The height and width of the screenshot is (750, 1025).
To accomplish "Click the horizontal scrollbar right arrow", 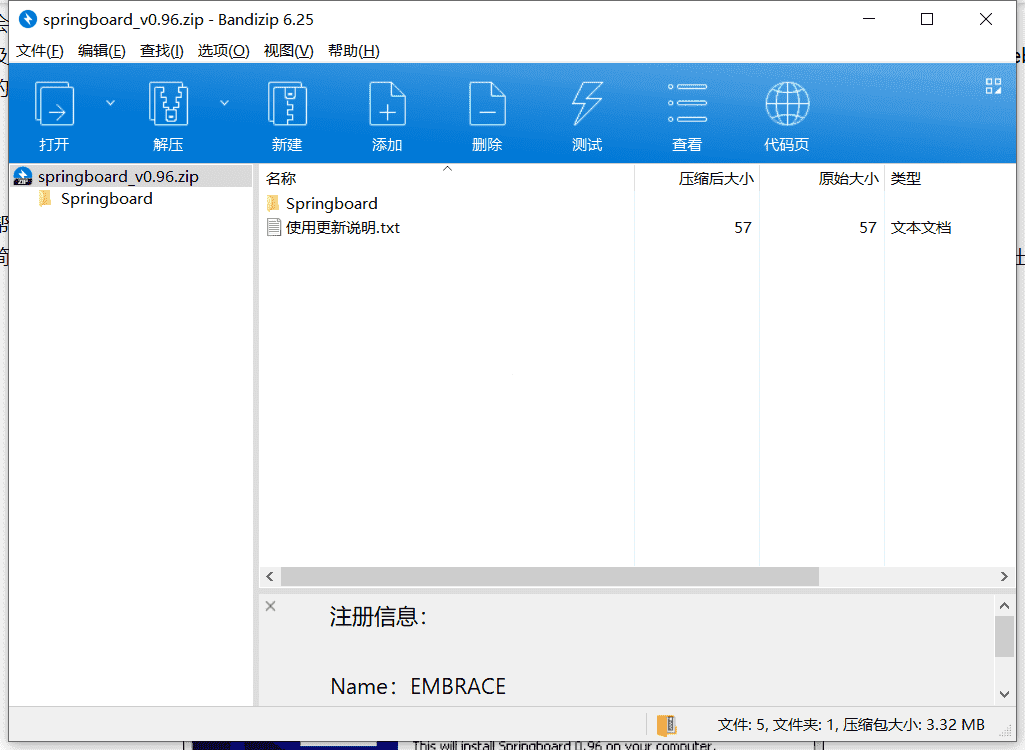I will [x=1004, y=576].
